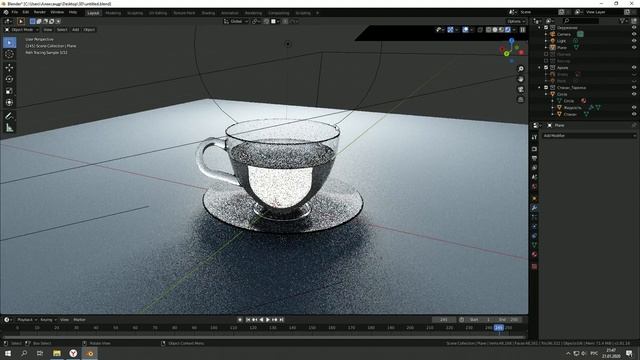The width and height of the screenshot is (640, 360).
Task: Click the viewport Object menu button
Action: [x=89, y=30]
